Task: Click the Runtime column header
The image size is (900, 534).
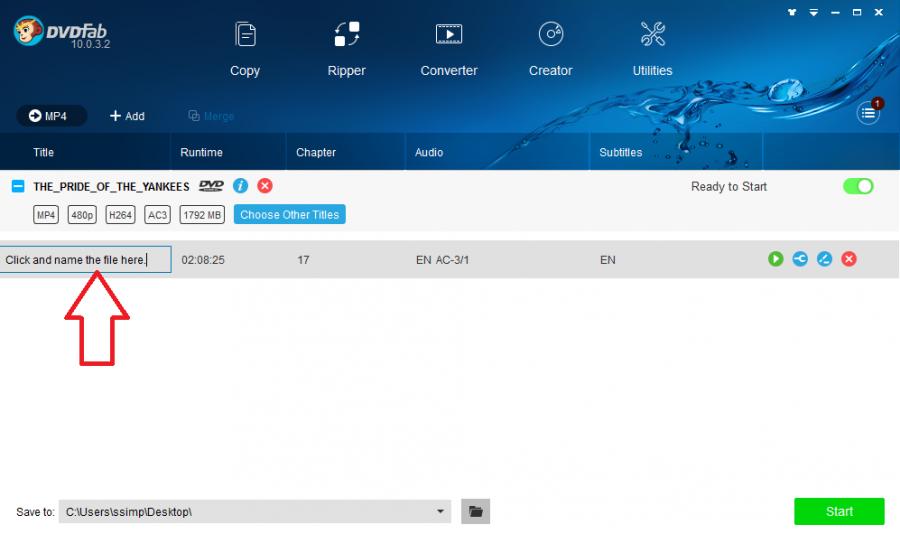Action: point(201,152)
